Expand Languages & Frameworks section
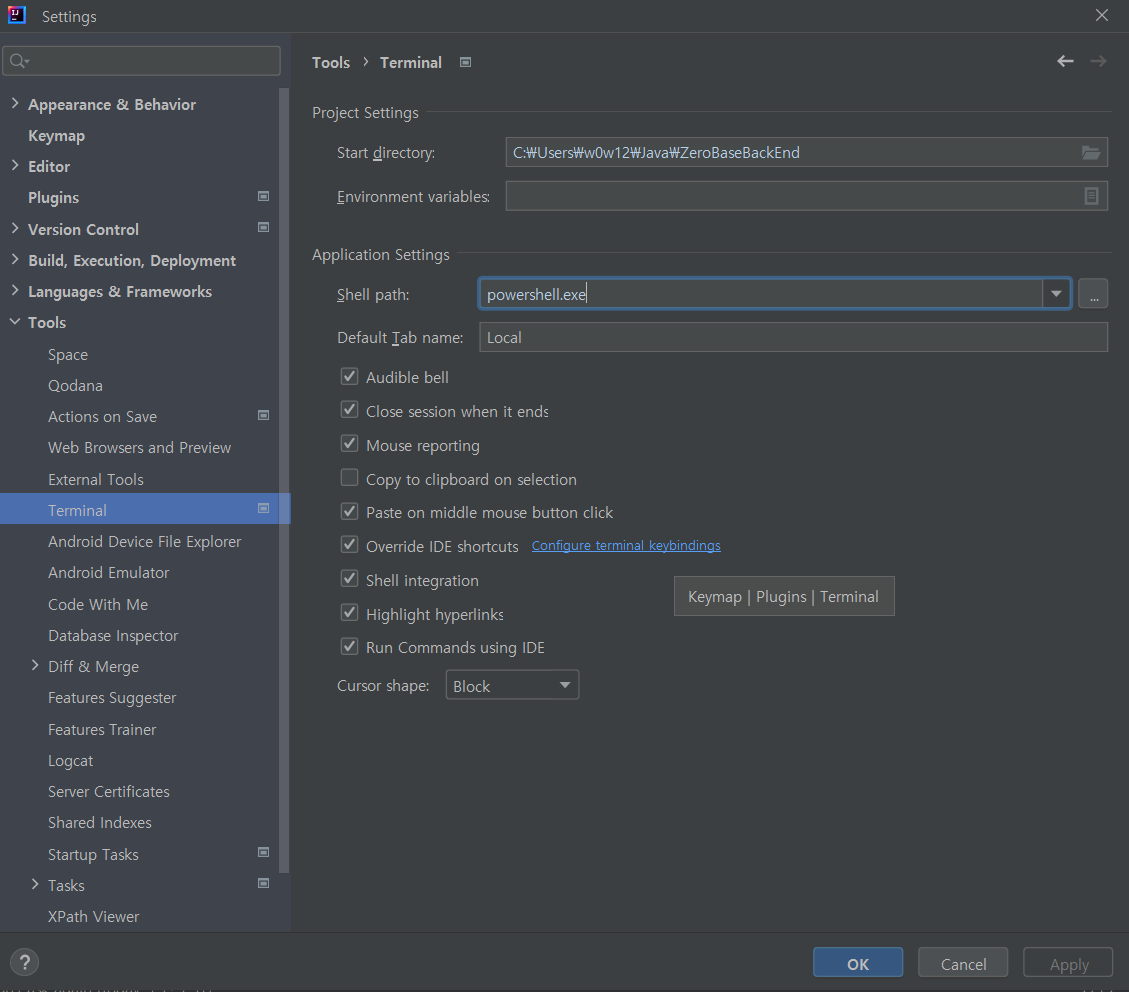Screen dimensions: 1129x992 coord(14,290)
